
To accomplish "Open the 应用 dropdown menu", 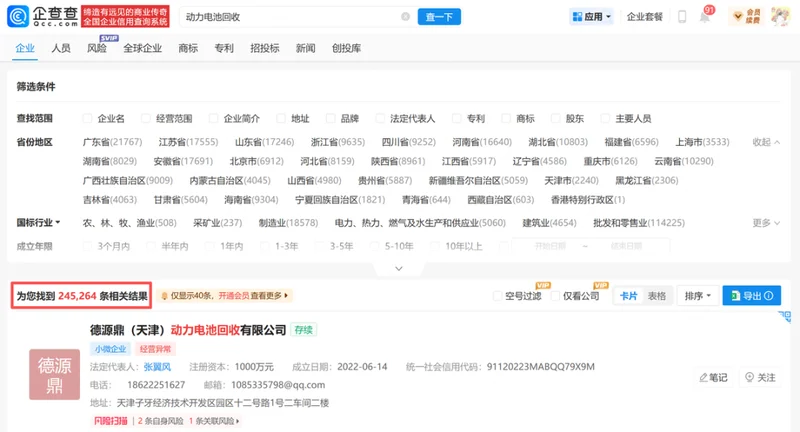I will (x=591, y=17).
